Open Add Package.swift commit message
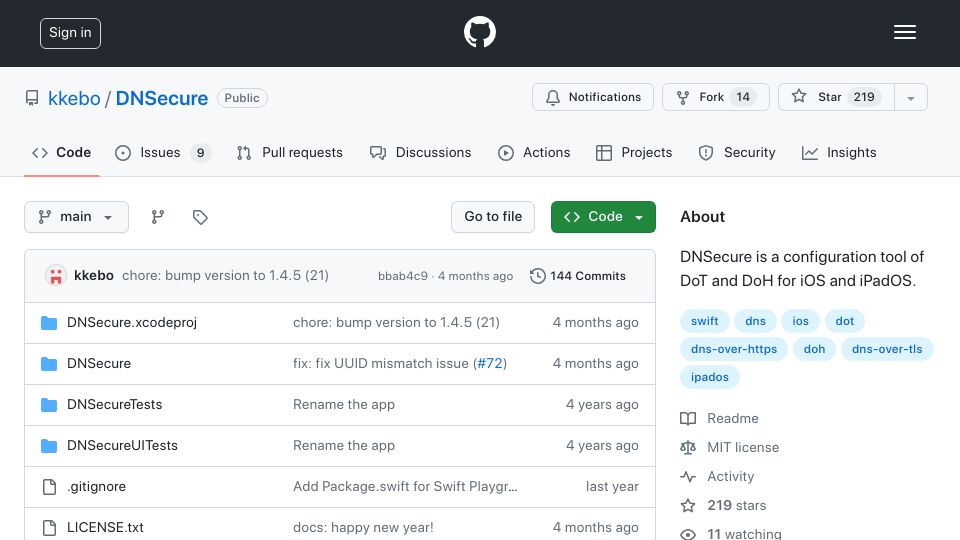This screenshot has height=540, width=960. click(x=405, y=487)
